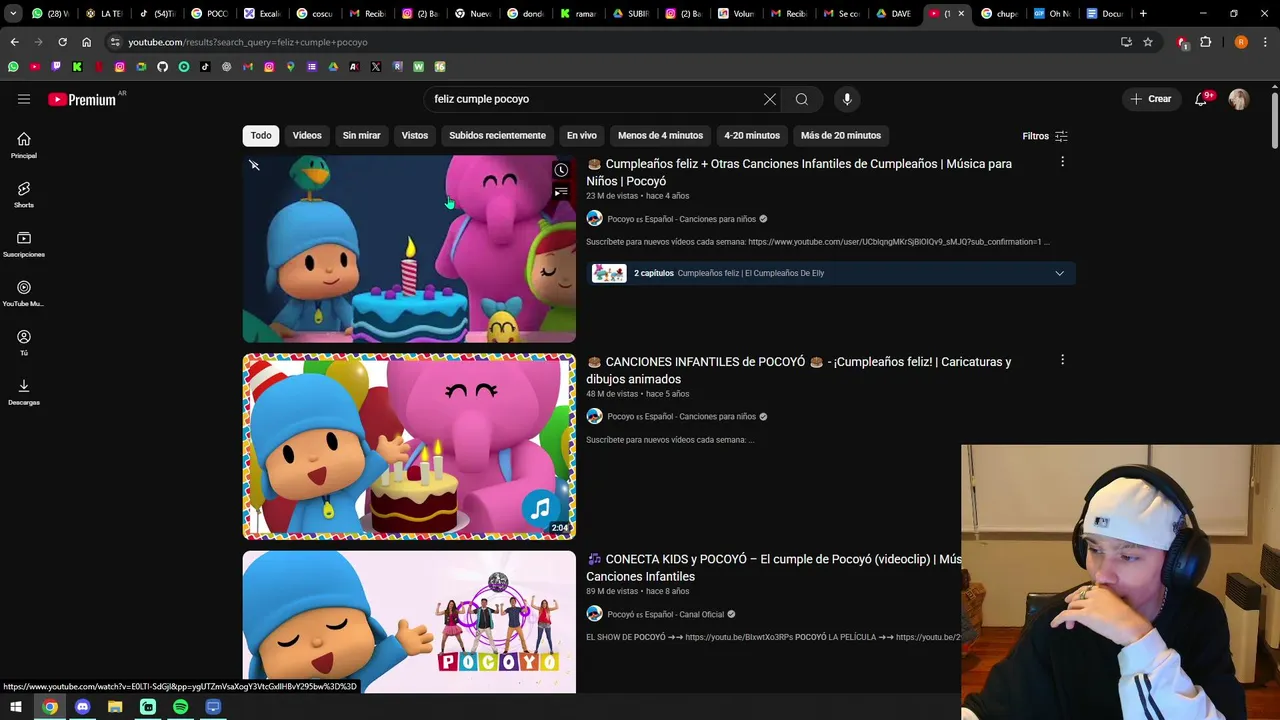Open the Crear create menu

(x=1150, y=99)
